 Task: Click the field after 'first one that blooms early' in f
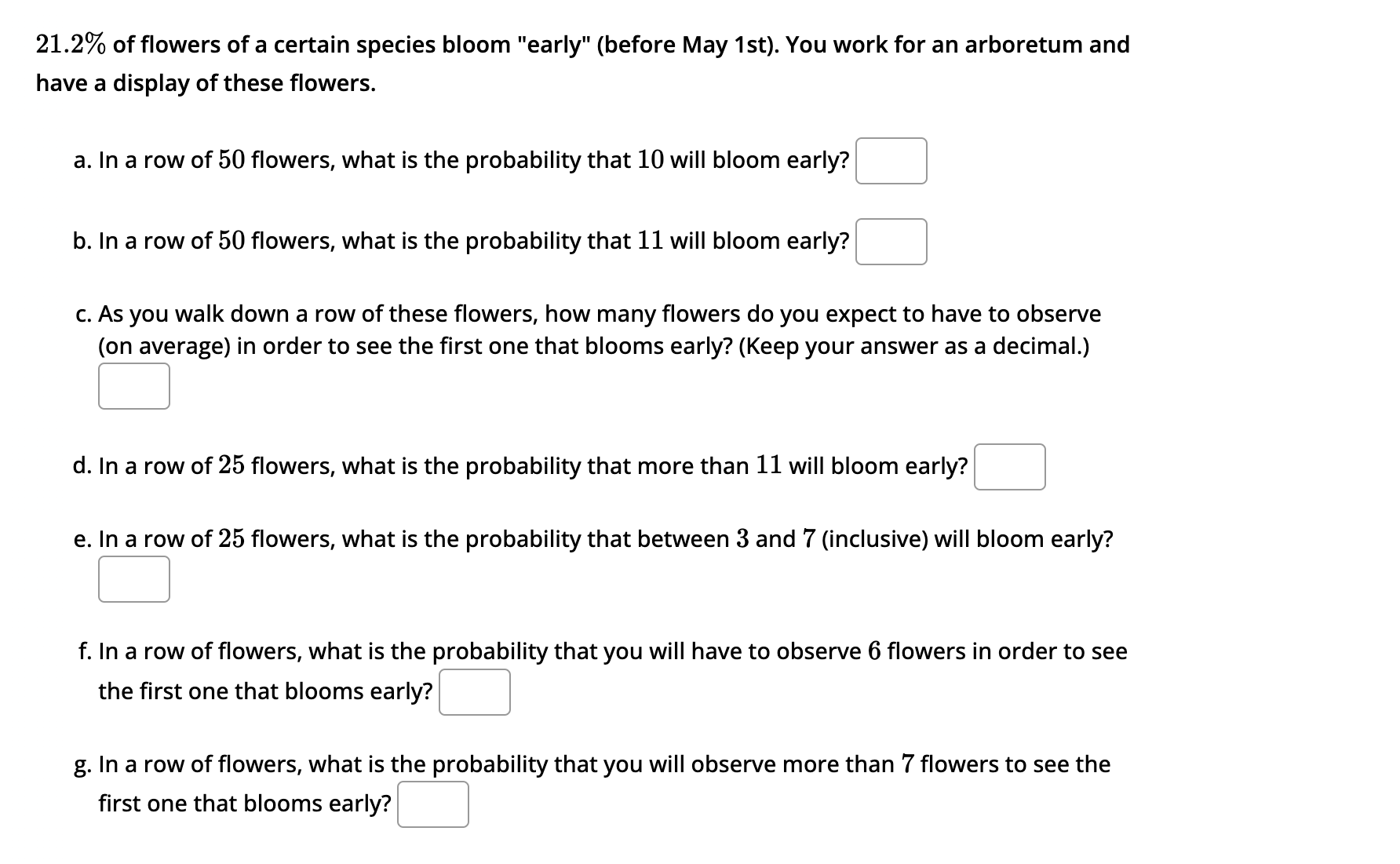pos(474,691)
